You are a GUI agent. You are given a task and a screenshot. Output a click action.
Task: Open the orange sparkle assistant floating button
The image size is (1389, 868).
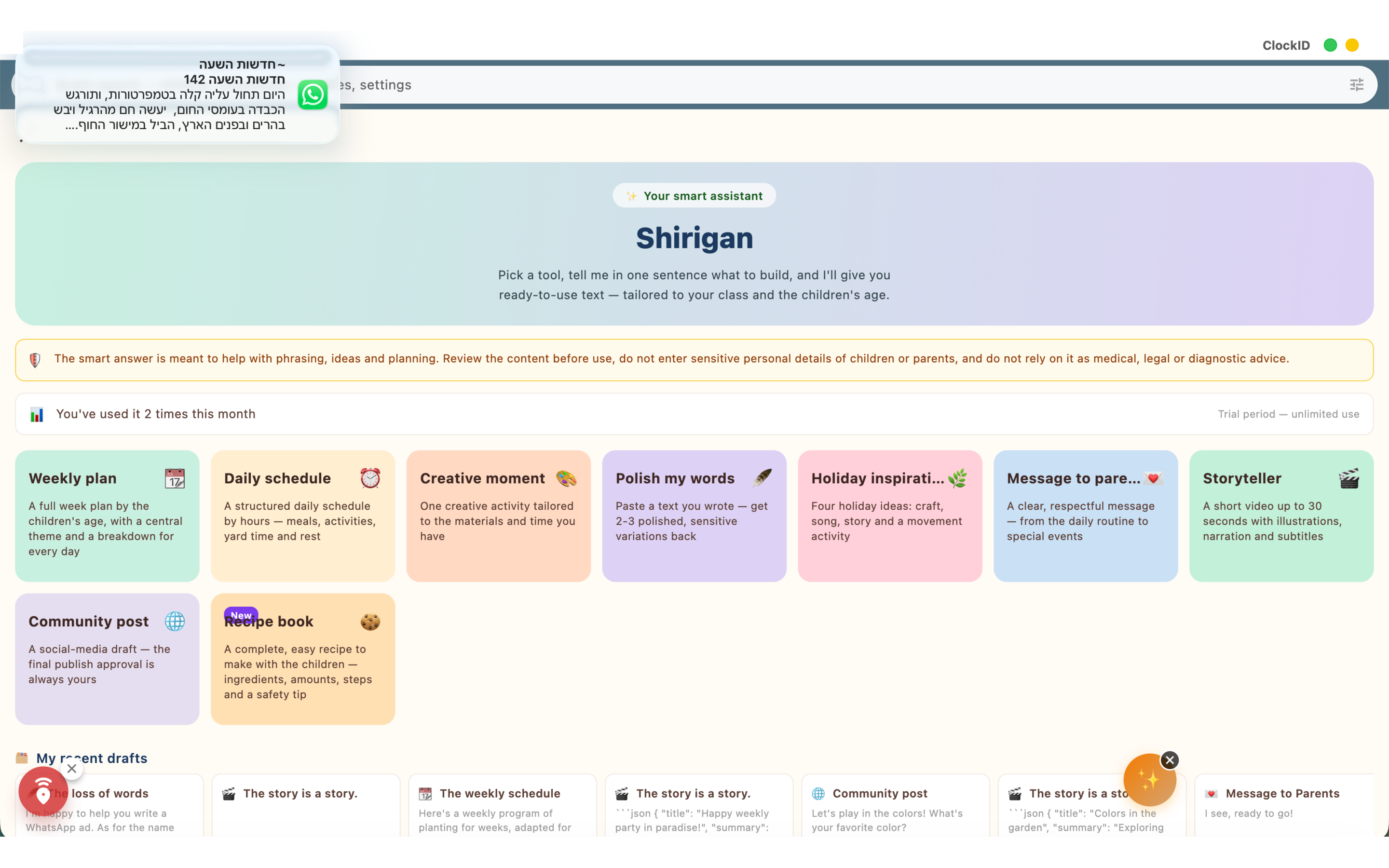pyautogui.click(x=1149, y=780)
